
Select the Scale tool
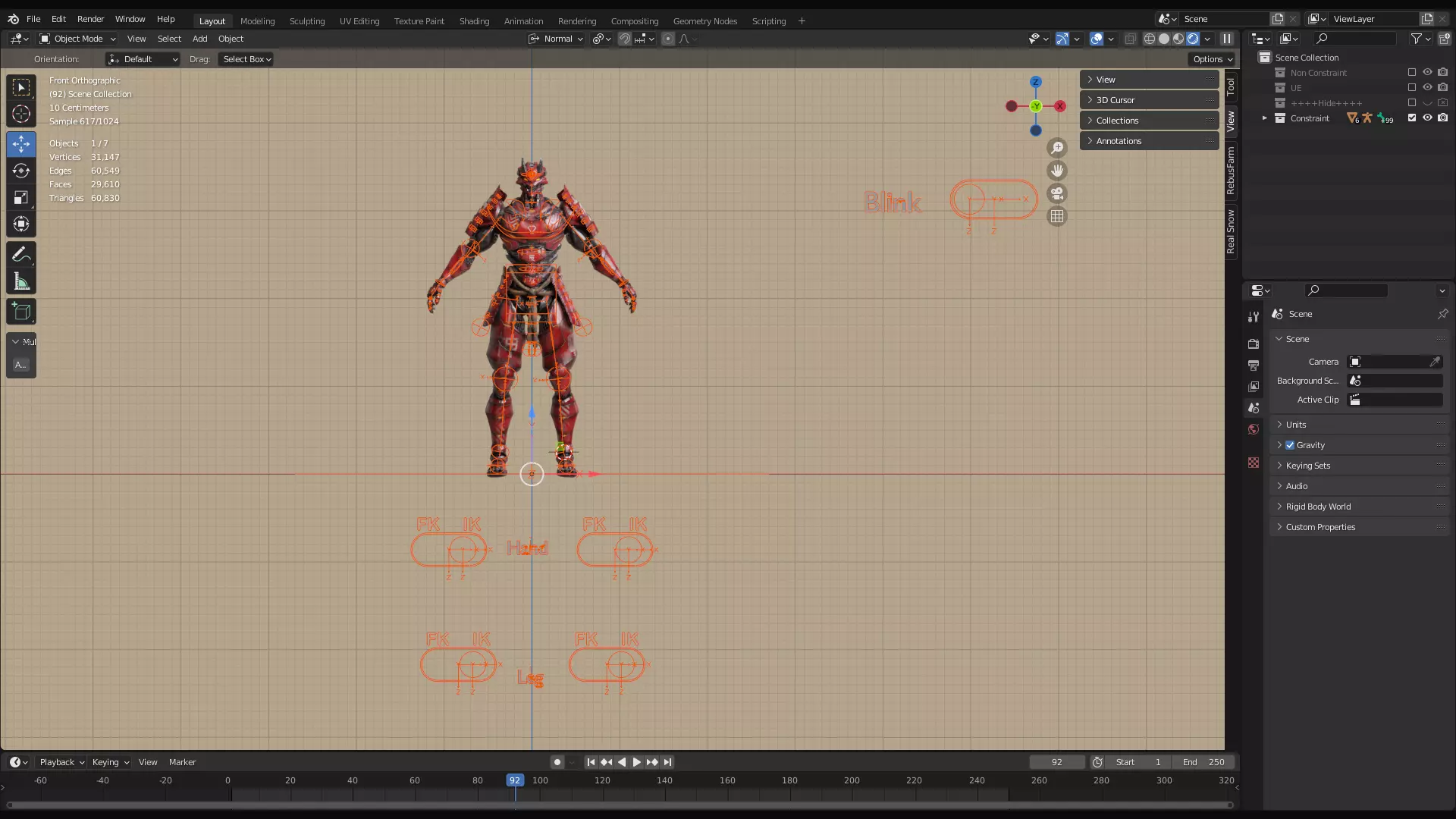tap(21, 197)
